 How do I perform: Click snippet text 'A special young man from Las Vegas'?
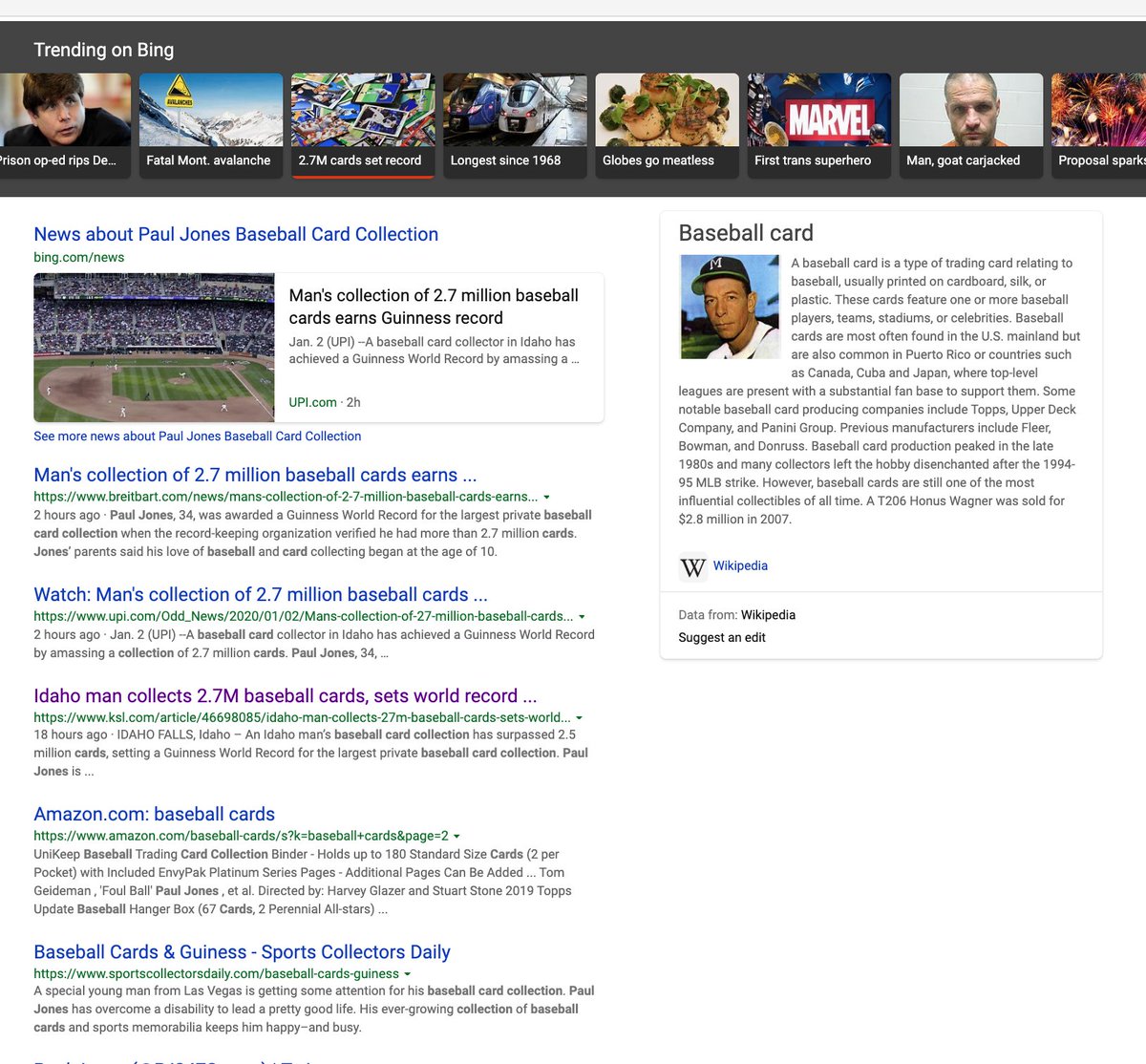(313, 1009)
